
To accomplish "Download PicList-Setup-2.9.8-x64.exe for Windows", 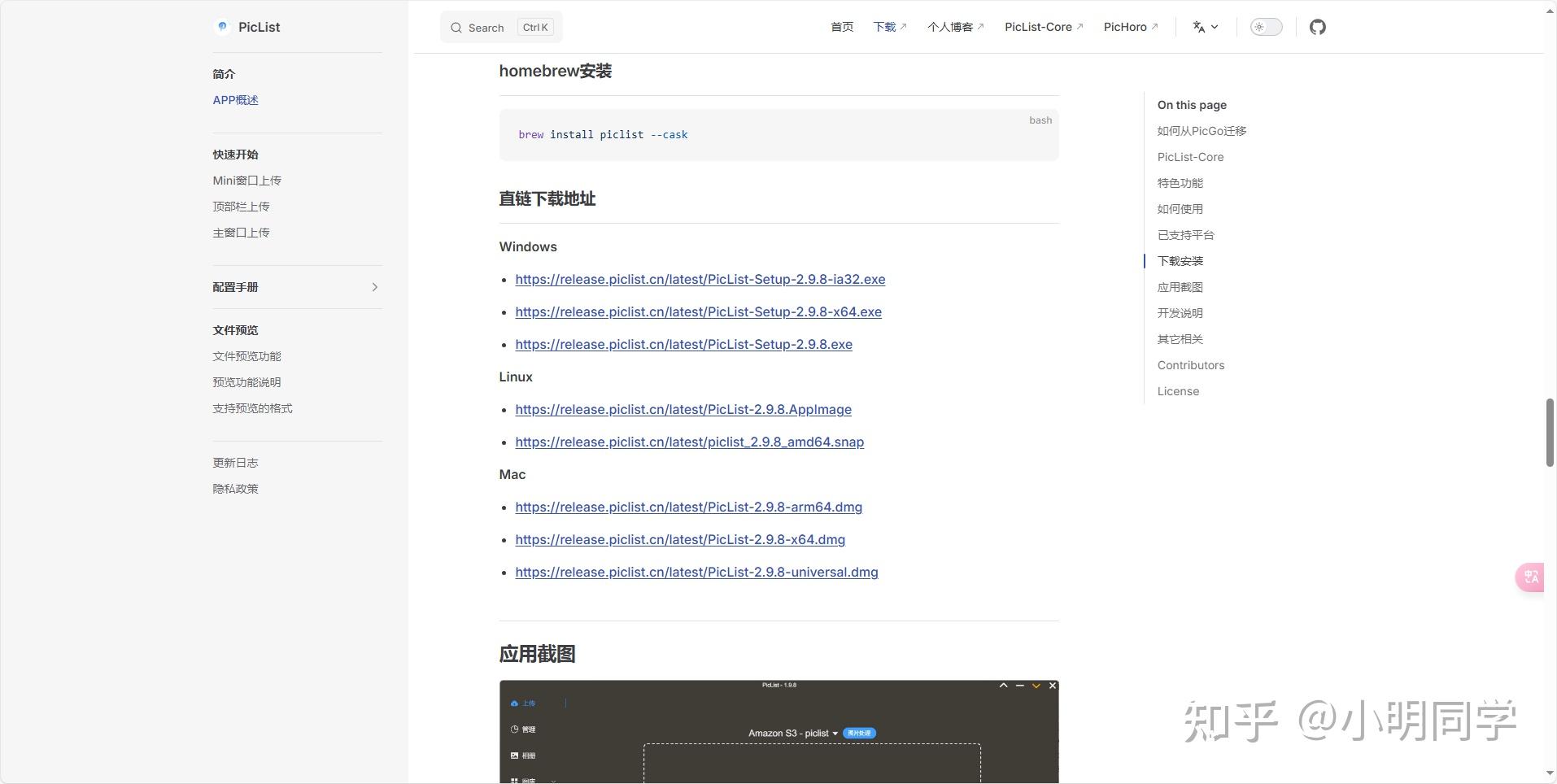I will pos(698,311).
